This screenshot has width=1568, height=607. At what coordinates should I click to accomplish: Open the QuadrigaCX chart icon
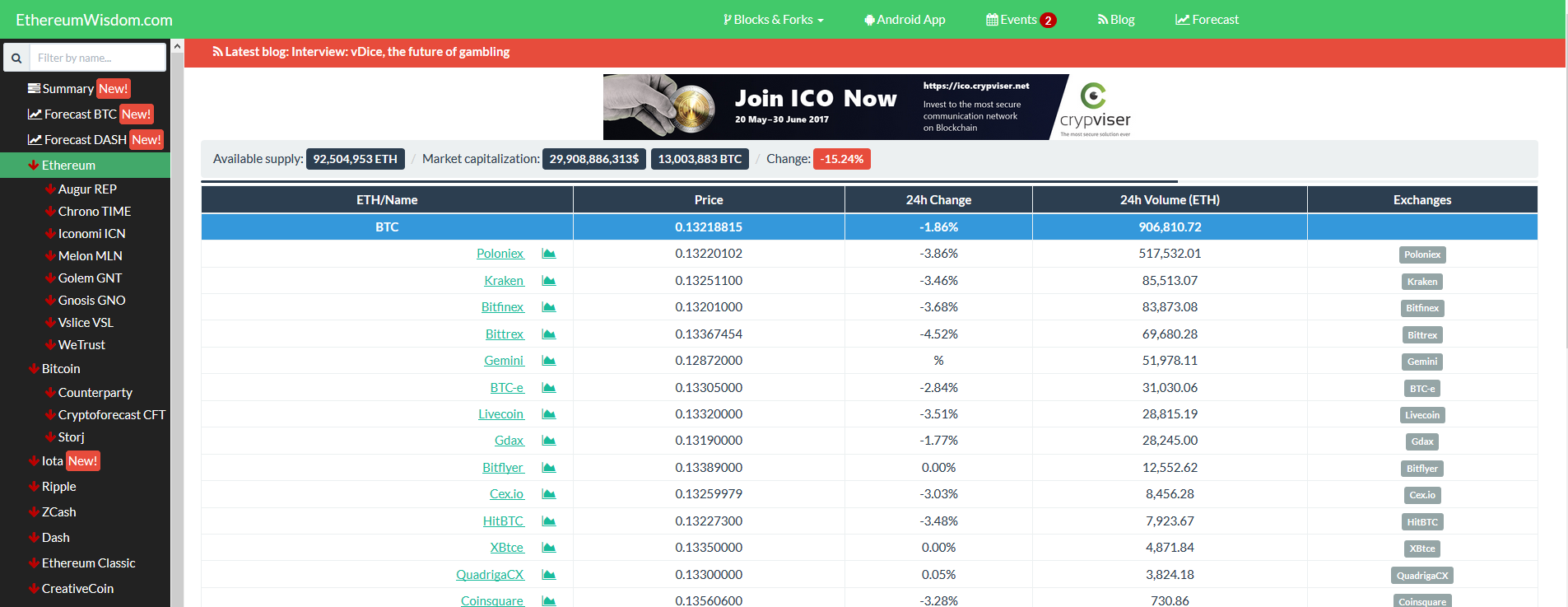[x=549, y=575]
